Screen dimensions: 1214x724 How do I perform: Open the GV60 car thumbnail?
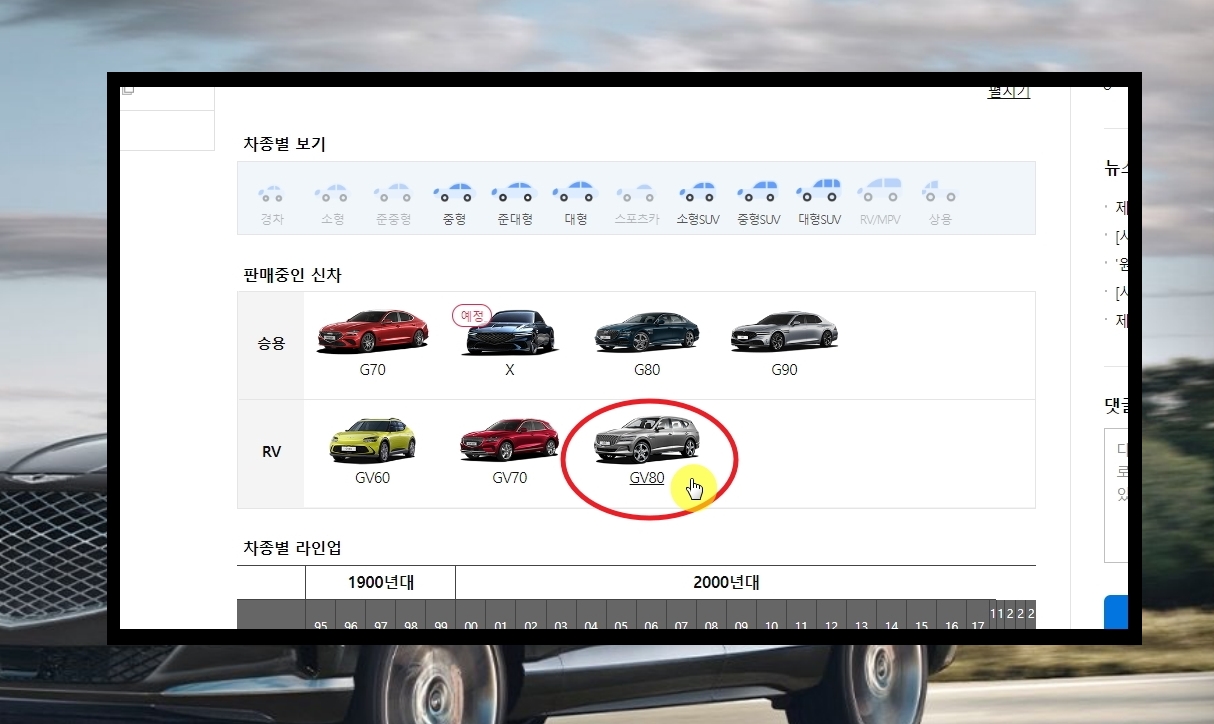pos(373,440)
